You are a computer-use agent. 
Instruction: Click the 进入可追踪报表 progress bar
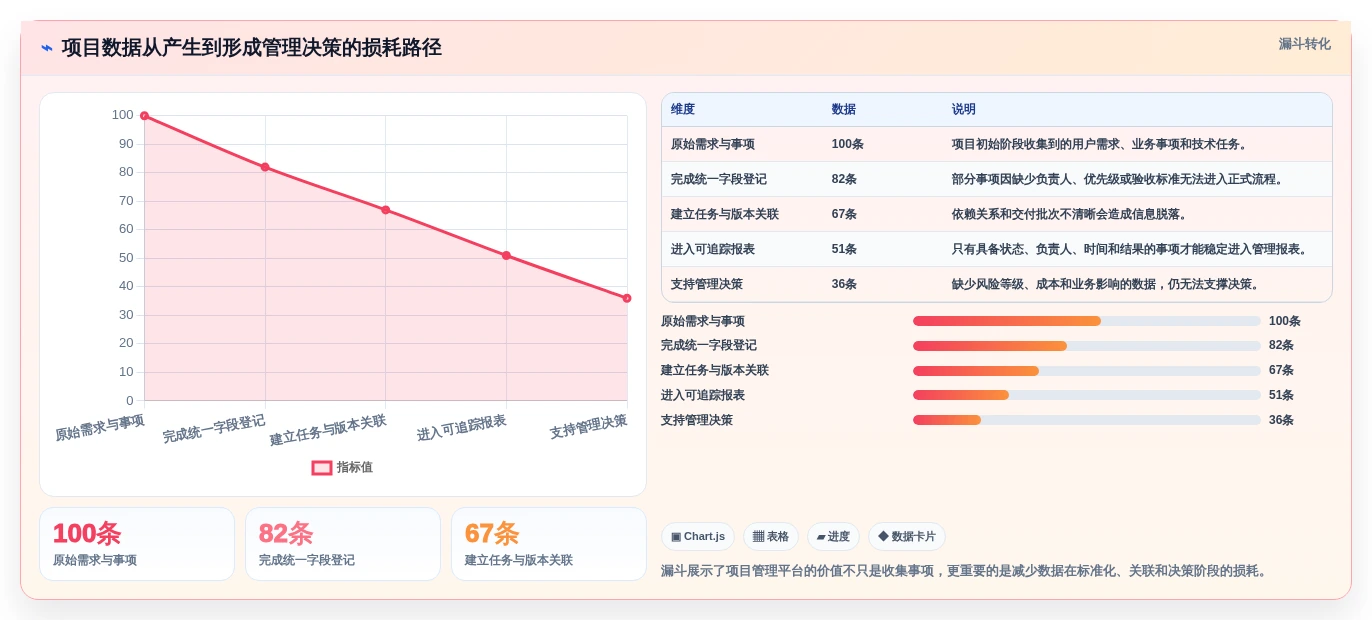pos(1087,395)
